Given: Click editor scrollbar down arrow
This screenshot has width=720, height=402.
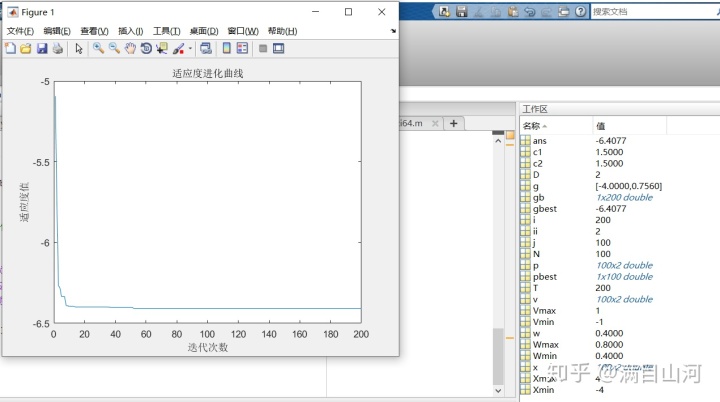Looking at the screenshot, I should [x=498, y=391].
